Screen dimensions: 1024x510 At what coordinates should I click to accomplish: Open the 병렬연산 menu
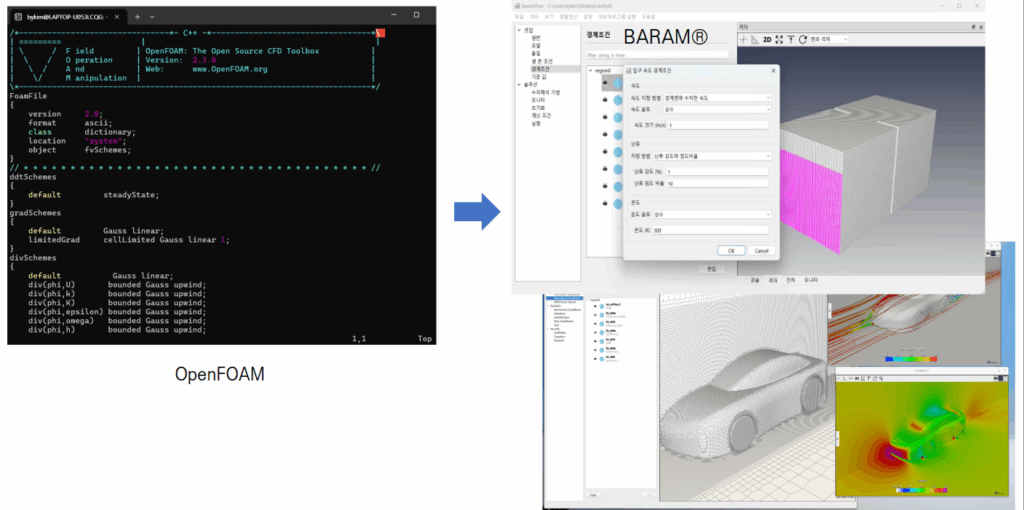(566, 16)
